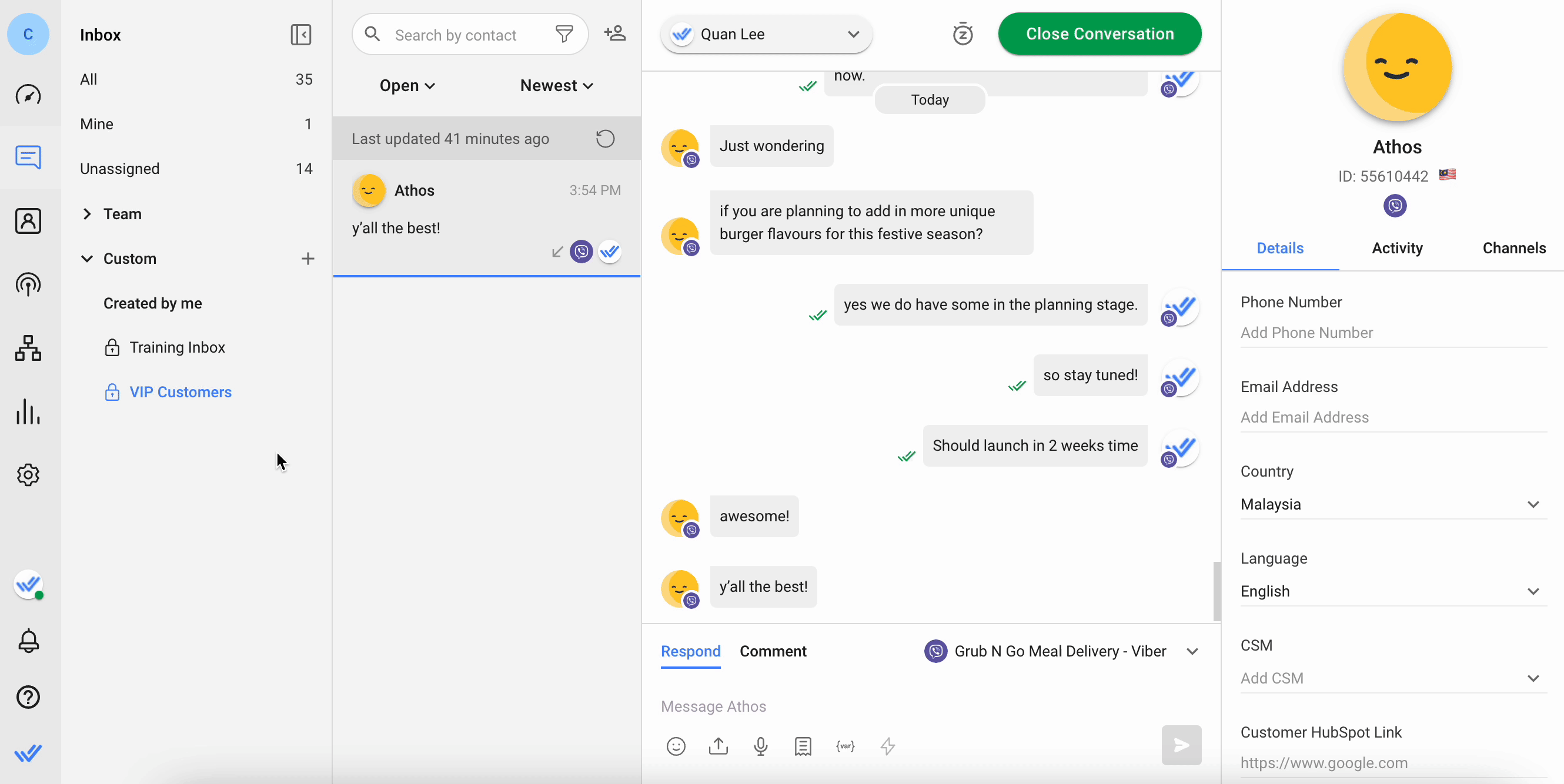This screenshot has width=1564, height=784.
Task: Open the Language English dropdown
Action: pos(1393,591)
